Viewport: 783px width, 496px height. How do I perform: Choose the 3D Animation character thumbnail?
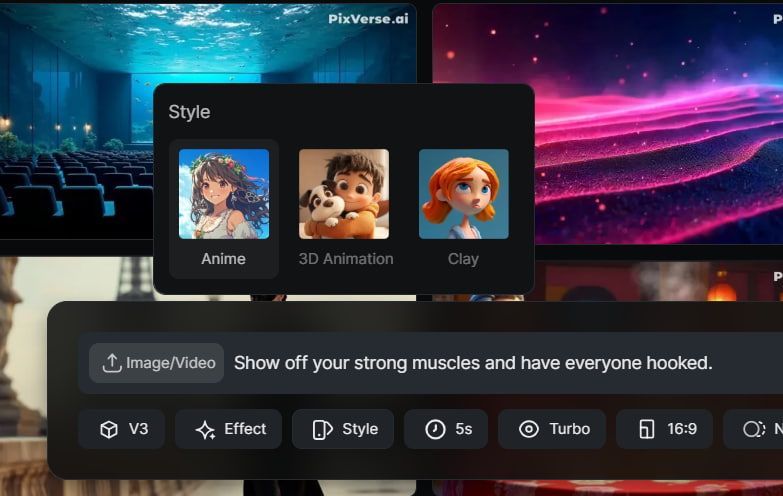point(344,194)
